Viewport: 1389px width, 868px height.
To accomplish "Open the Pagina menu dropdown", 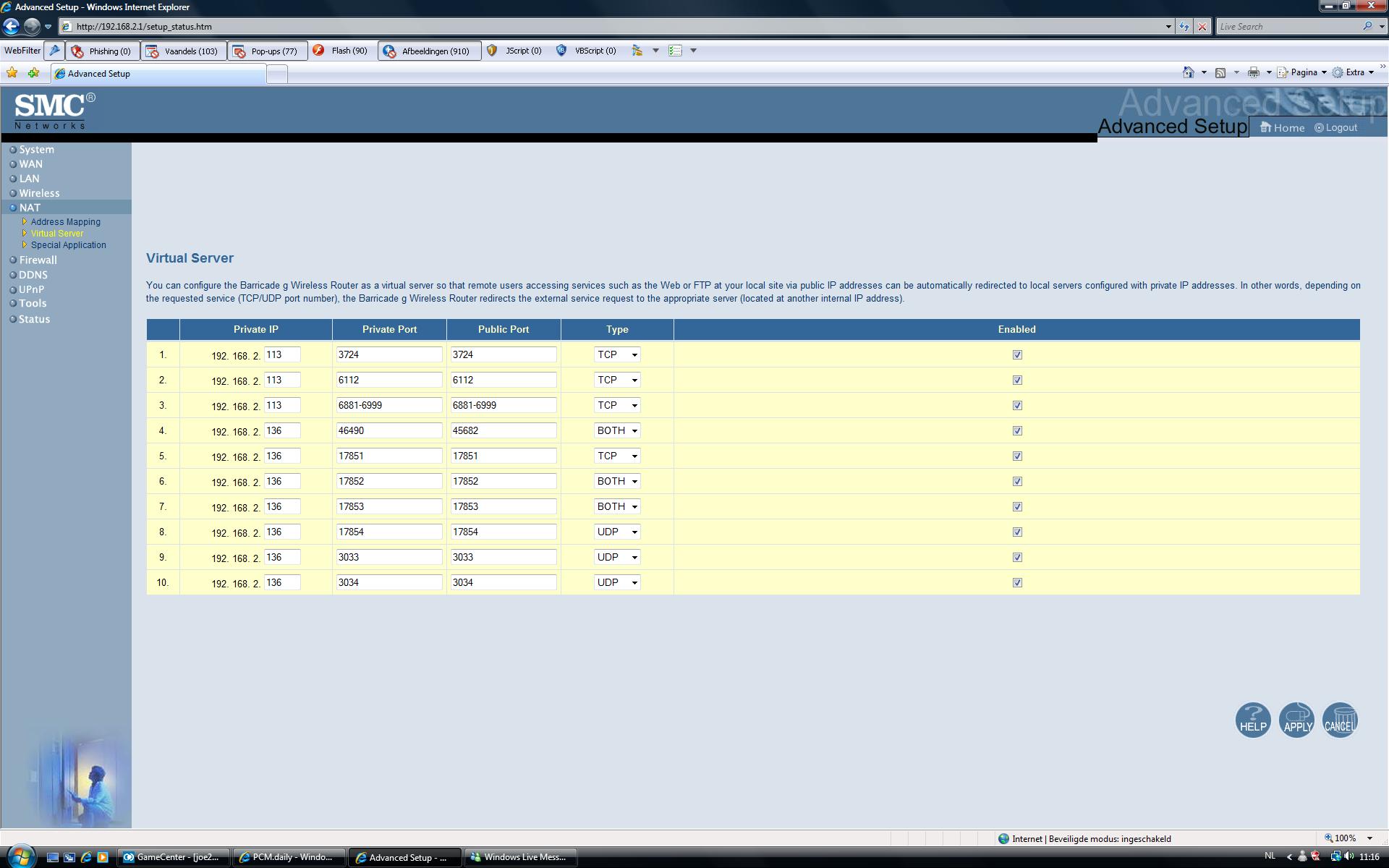I will pos(1303,72).
